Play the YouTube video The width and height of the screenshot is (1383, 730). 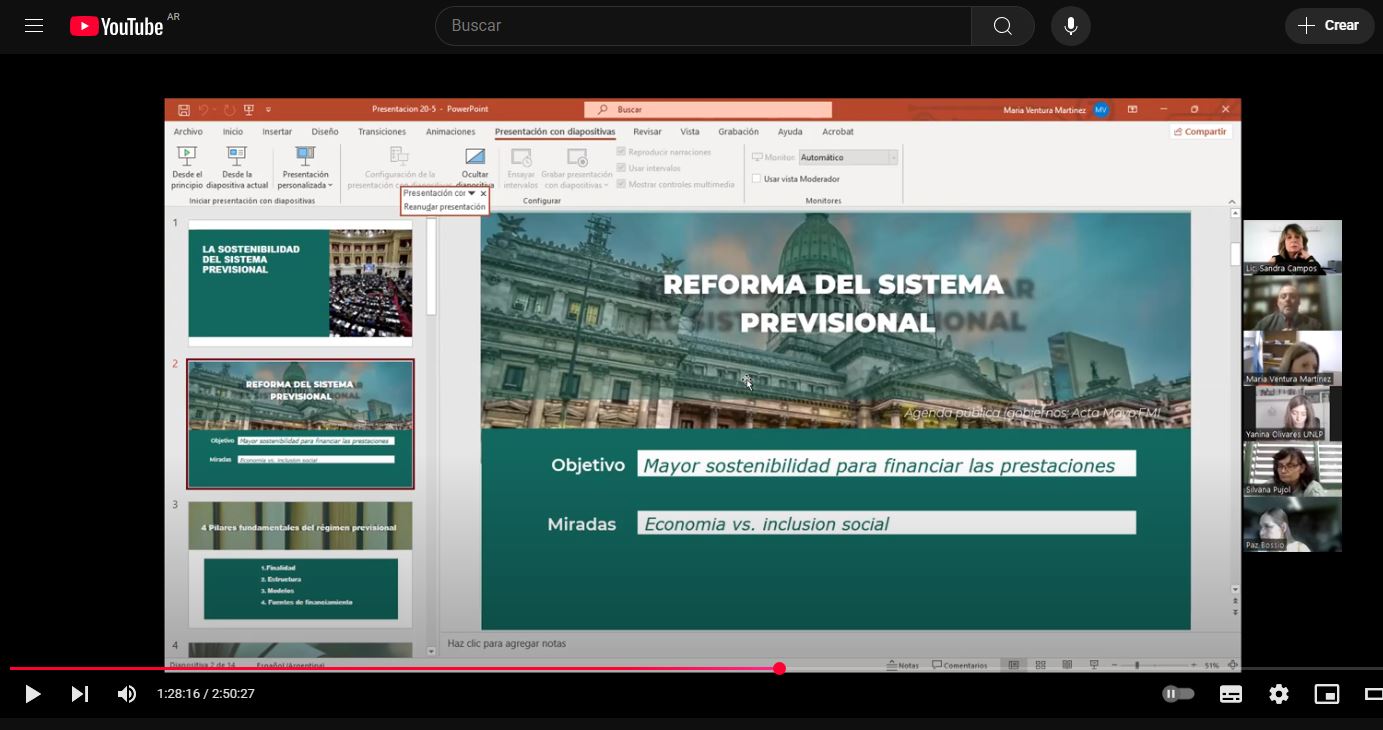(x=32, y=694)
